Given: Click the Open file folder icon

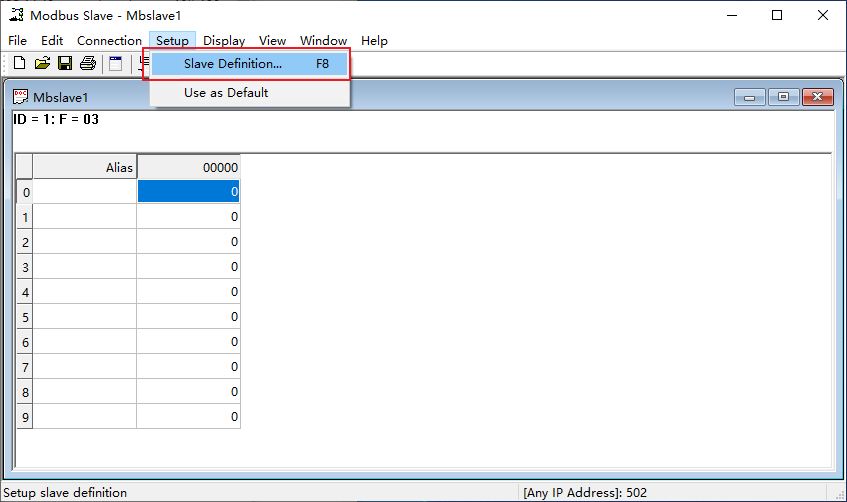Looking at the screenshot, I should [x=42, y=63].
